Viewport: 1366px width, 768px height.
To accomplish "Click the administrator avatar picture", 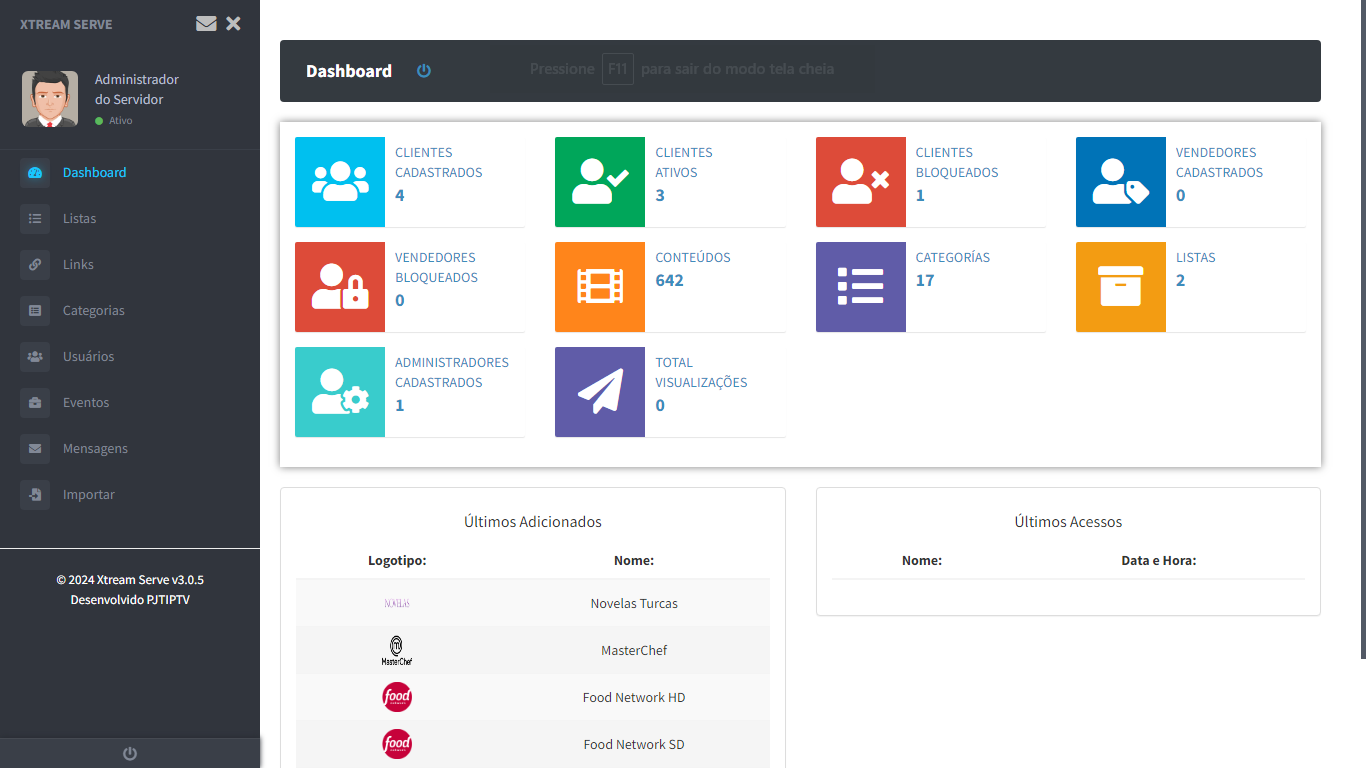I will pyautogui.click(x=50, y=99).
